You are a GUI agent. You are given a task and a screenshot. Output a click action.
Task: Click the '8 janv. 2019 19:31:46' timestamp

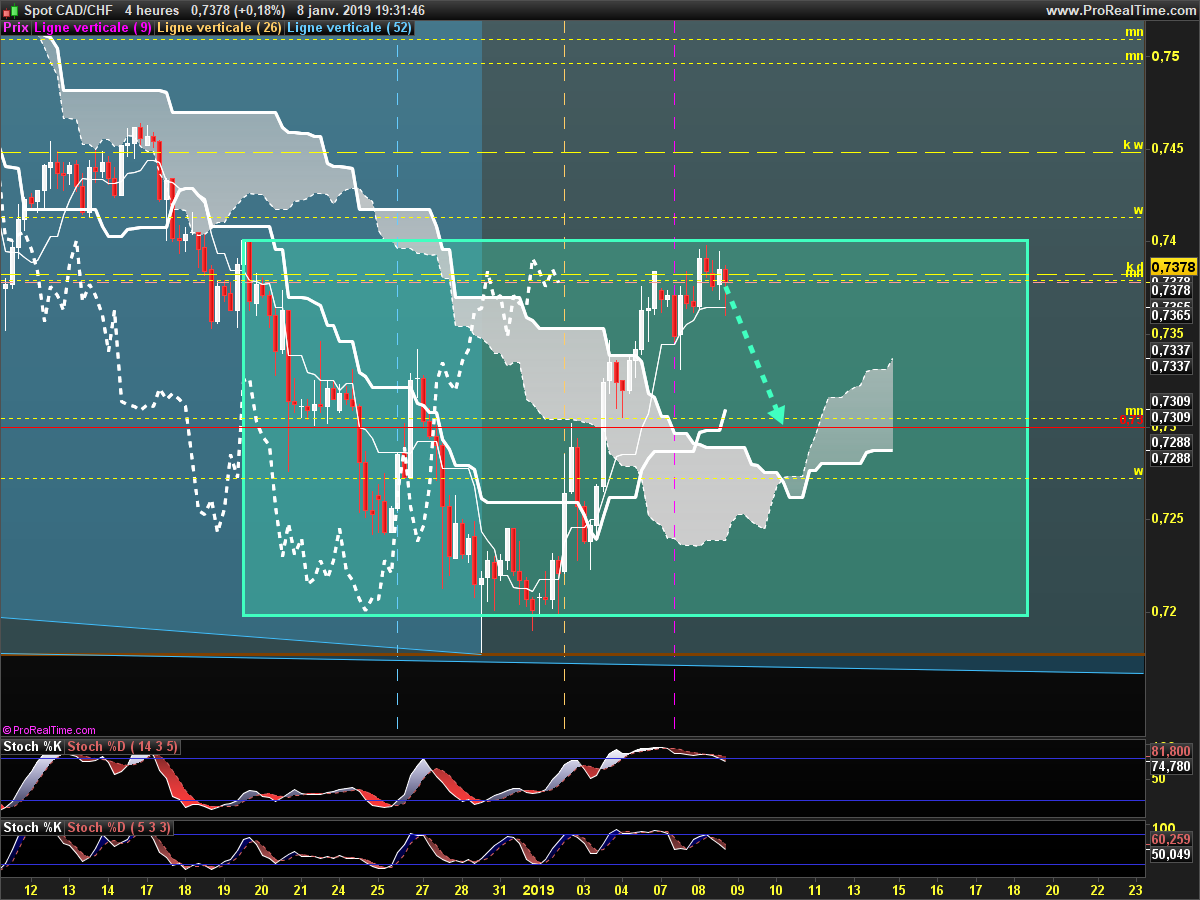(x=360, y=10)
